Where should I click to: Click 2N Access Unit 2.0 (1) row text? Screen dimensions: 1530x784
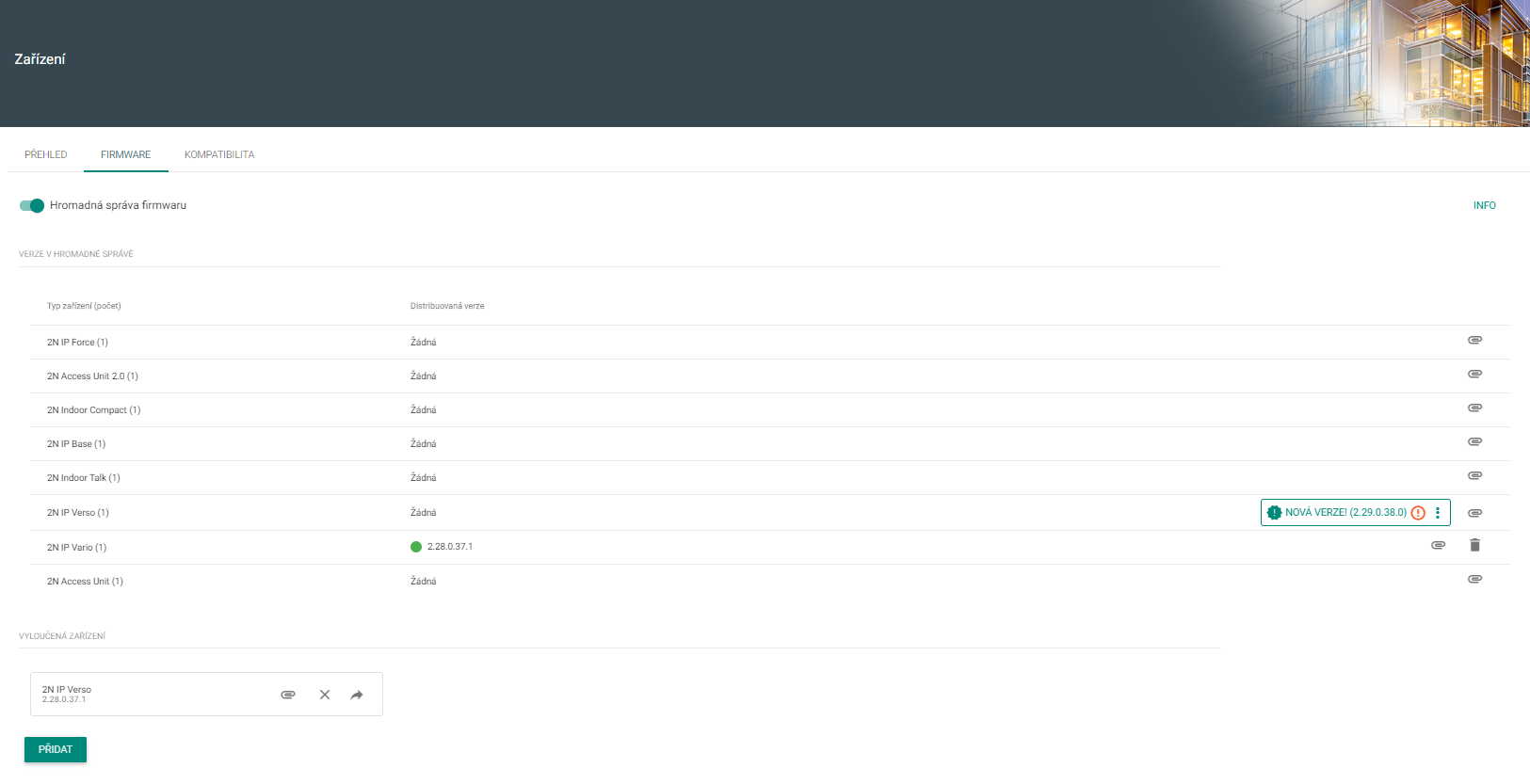click(92, 376)
